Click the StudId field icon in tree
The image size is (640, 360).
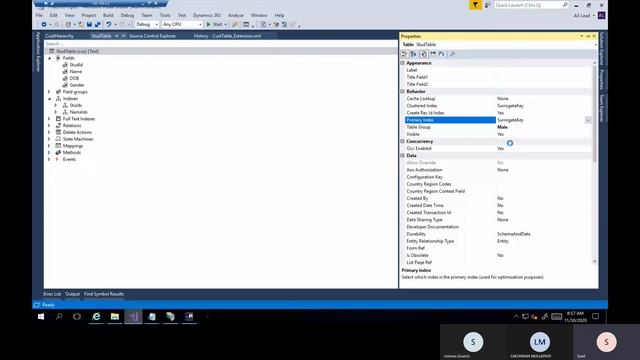point(65,65)
